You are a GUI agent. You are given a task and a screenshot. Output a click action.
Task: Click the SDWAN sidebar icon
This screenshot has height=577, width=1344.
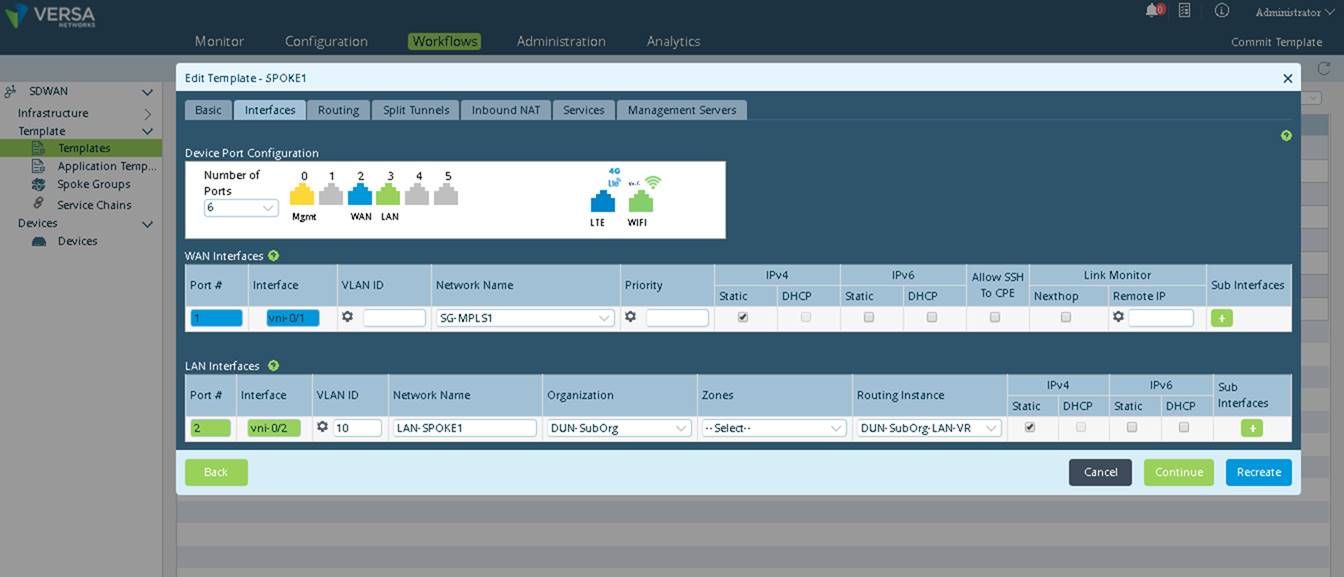tap(11, 91)
